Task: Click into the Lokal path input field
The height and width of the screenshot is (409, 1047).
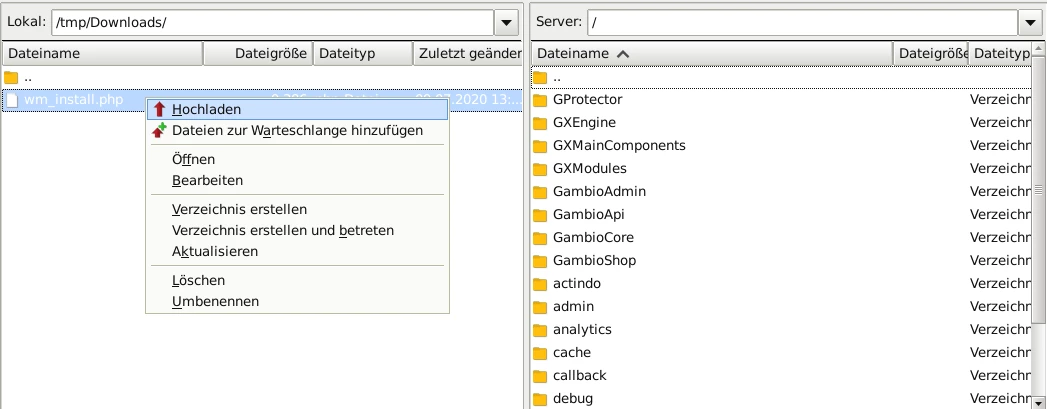Action: point(270,21)
